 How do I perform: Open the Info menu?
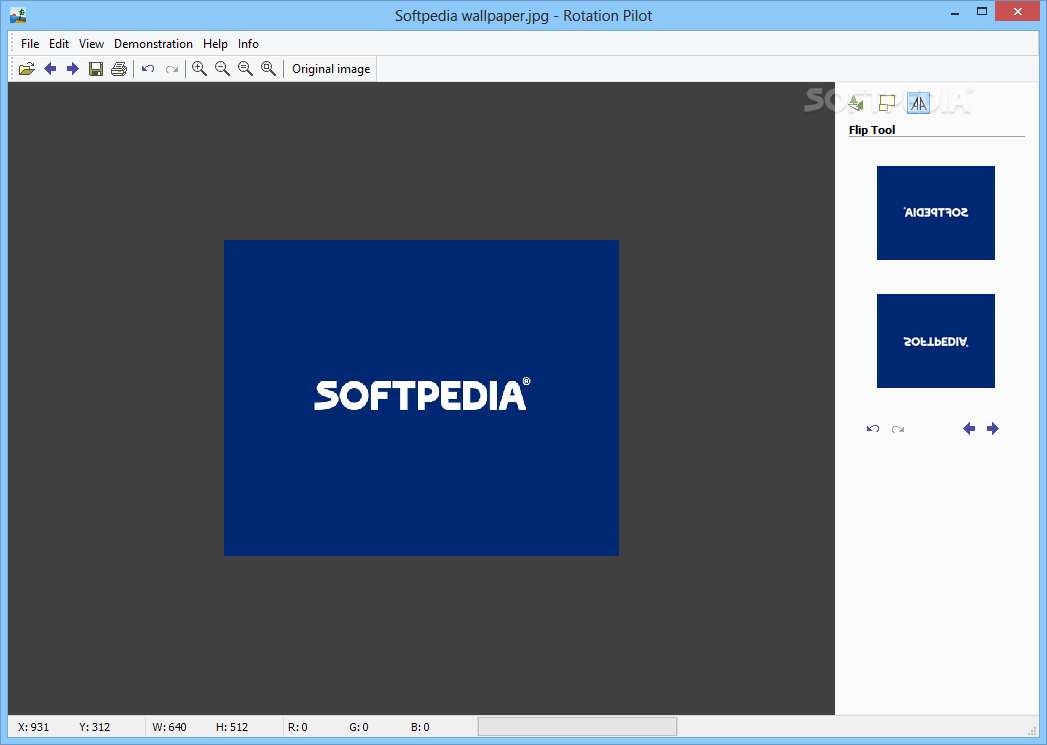(x=248, y=44)
